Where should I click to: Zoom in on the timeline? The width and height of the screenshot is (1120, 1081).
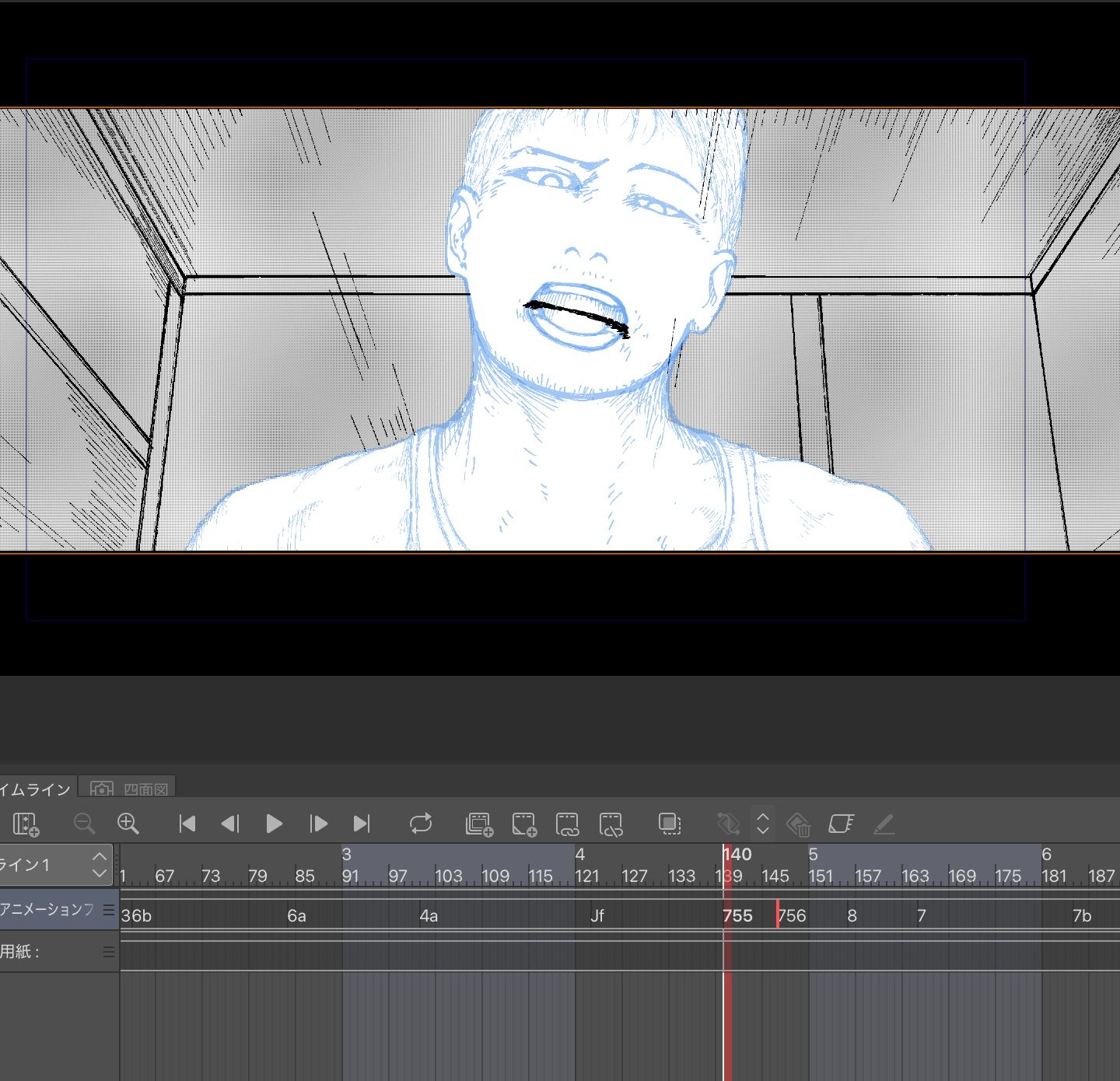(x=128, y=824)
